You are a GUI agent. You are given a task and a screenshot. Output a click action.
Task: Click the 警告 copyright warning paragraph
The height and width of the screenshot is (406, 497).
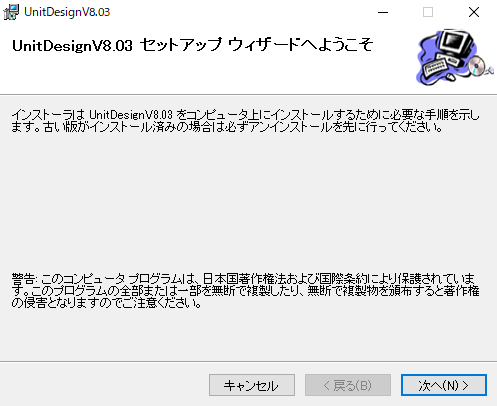point(245,291)
